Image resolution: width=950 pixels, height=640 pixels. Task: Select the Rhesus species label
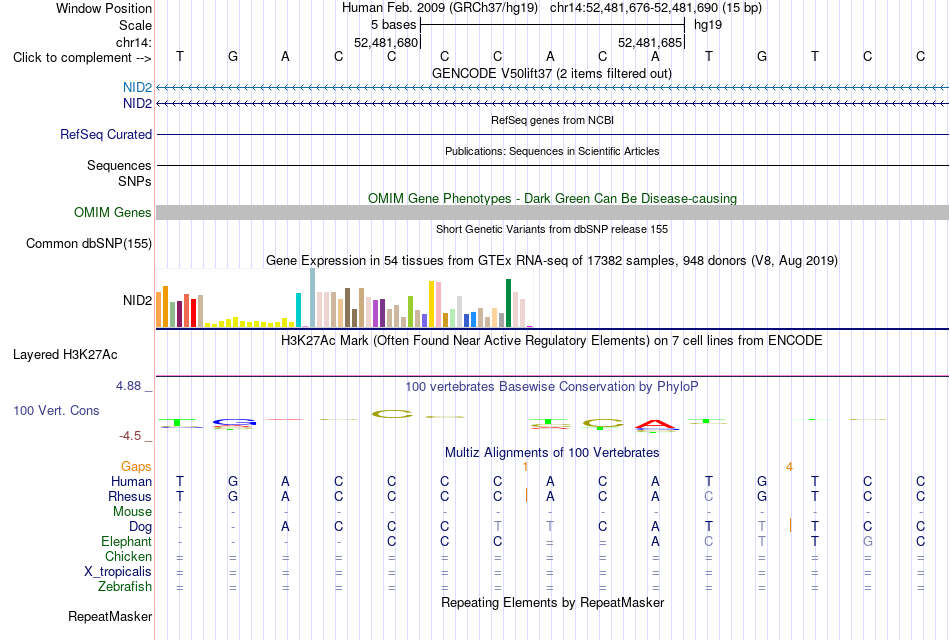pos(130,496)
